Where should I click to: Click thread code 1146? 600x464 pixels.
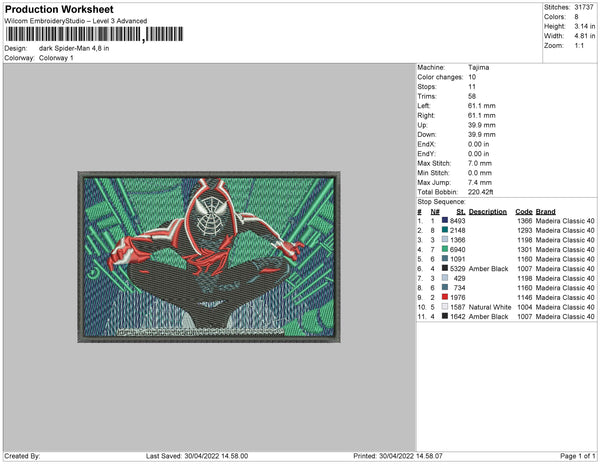coord(525,297)
